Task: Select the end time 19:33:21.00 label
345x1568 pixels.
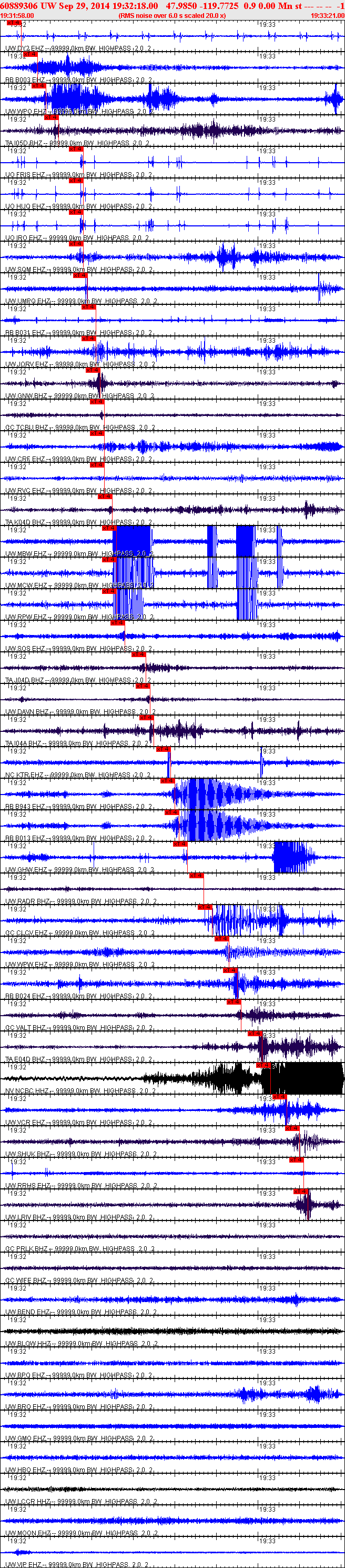Action: pyautogui.click(x=327, y=16)
